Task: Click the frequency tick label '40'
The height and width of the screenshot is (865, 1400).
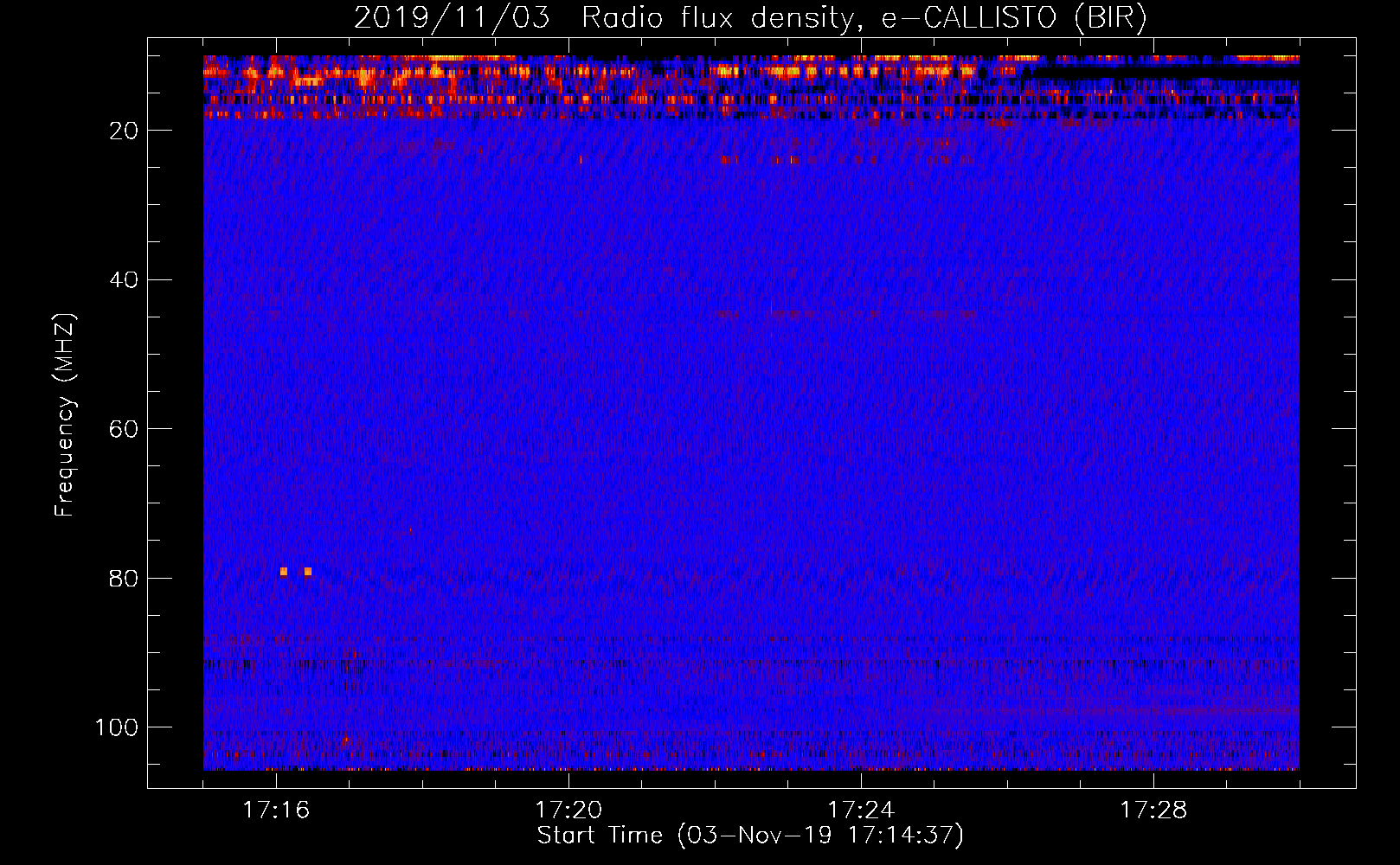Action: click(125, 280)
